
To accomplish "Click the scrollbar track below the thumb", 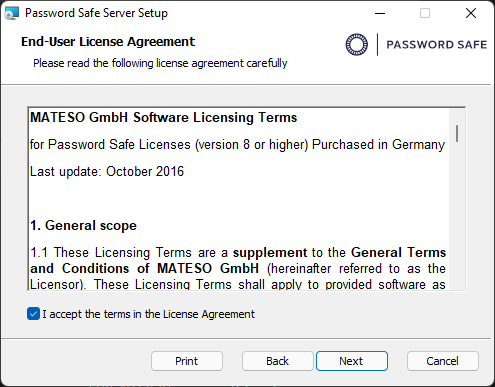I will pyautogui.click(x=457, y=217).
